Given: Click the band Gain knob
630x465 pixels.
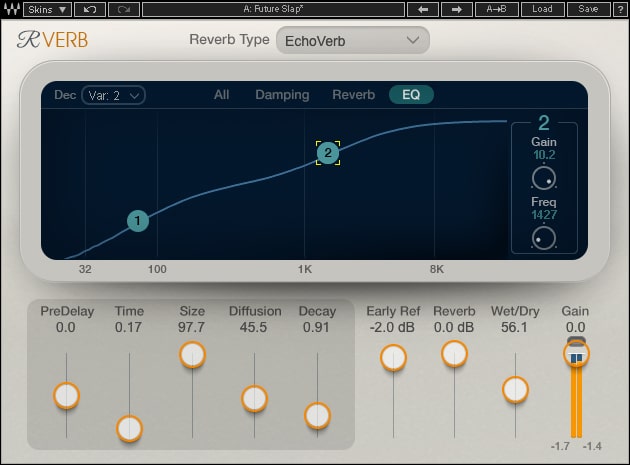Looking at the screenshot, I should point(544,178).
